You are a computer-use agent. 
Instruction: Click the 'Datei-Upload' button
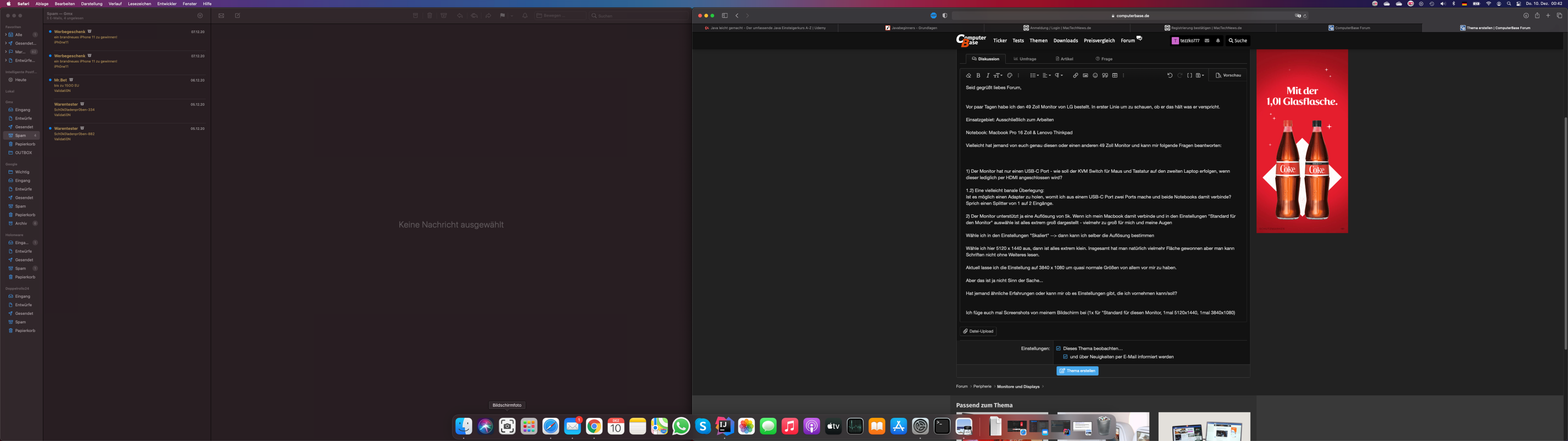(x=978, y=331)
